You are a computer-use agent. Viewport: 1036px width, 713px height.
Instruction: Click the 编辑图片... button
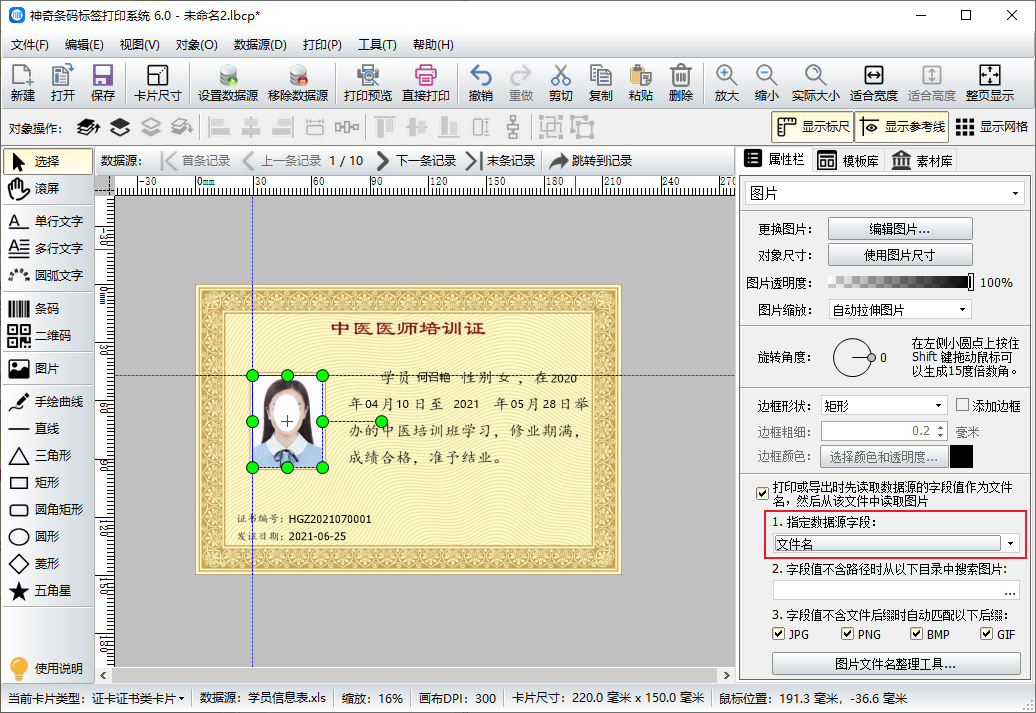[x=900, y=229]
